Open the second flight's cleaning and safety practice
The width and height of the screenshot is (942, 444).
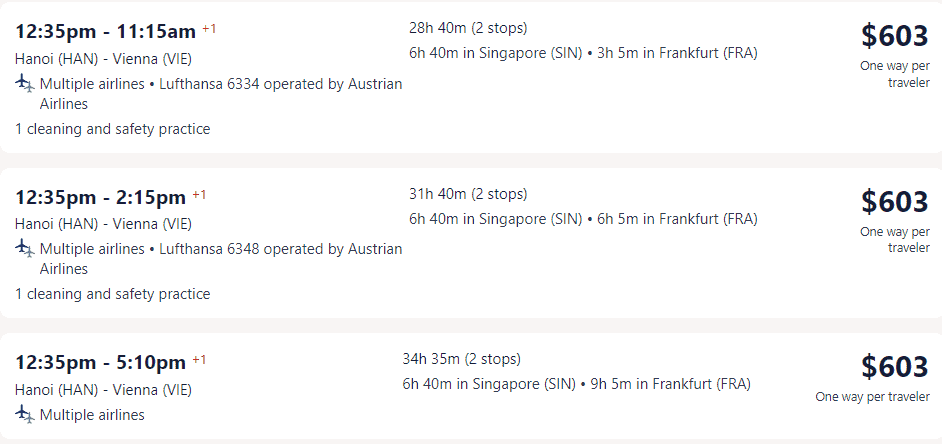click(x=113, y=294)
